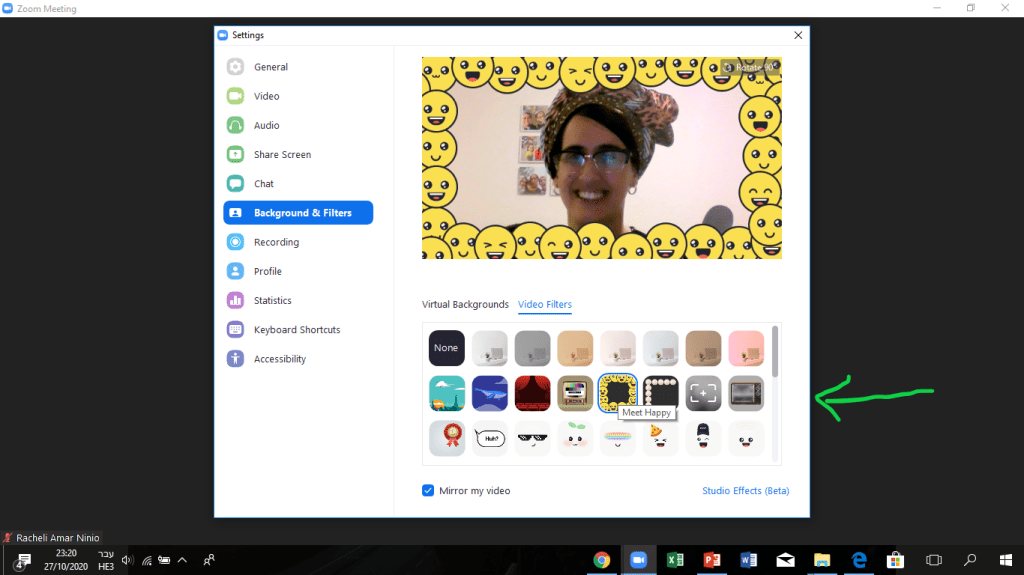Open the General settings section

pyautogui.click(x=270, y=67)
